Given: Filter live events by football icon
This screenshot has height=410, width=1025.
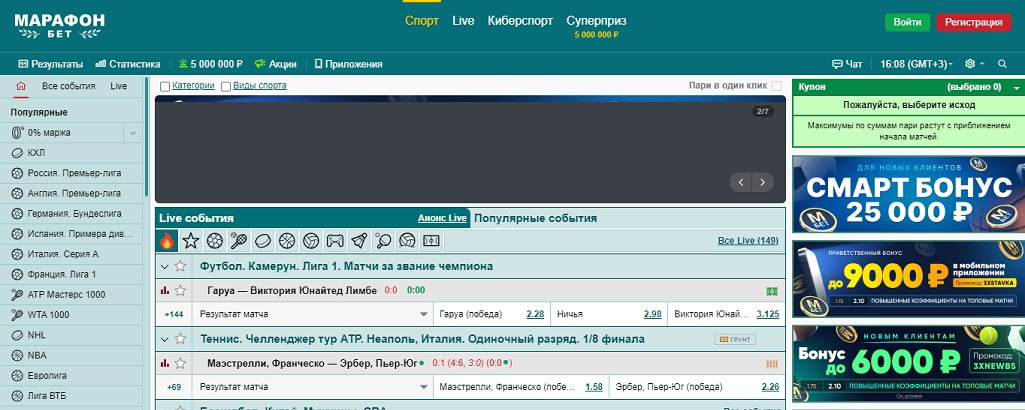Looking at the screenshot, I should pyautogui.click(x=214, y=241).
